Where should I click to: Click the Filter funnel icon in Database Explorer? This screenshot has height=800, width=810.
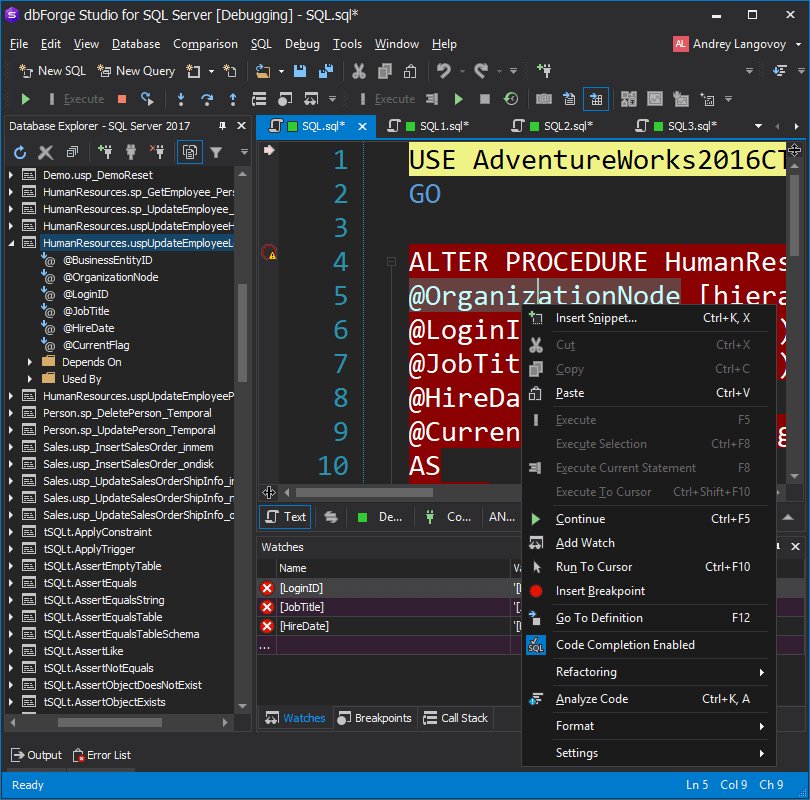coord(216,152)
